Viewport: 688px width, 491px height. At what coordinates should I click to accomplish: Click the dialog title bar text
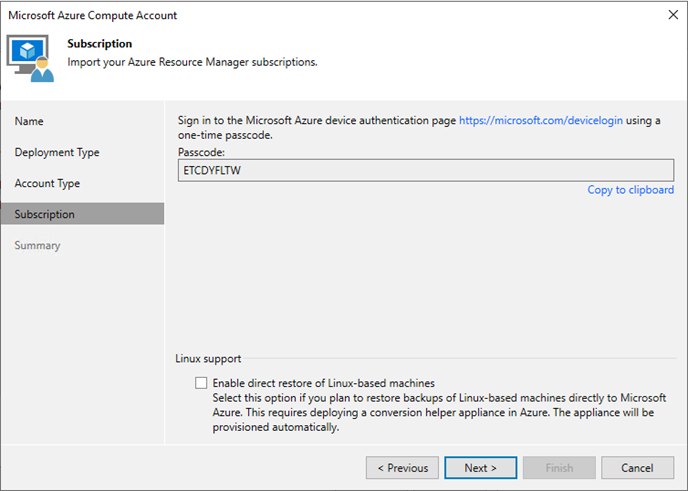click(93, 15)
